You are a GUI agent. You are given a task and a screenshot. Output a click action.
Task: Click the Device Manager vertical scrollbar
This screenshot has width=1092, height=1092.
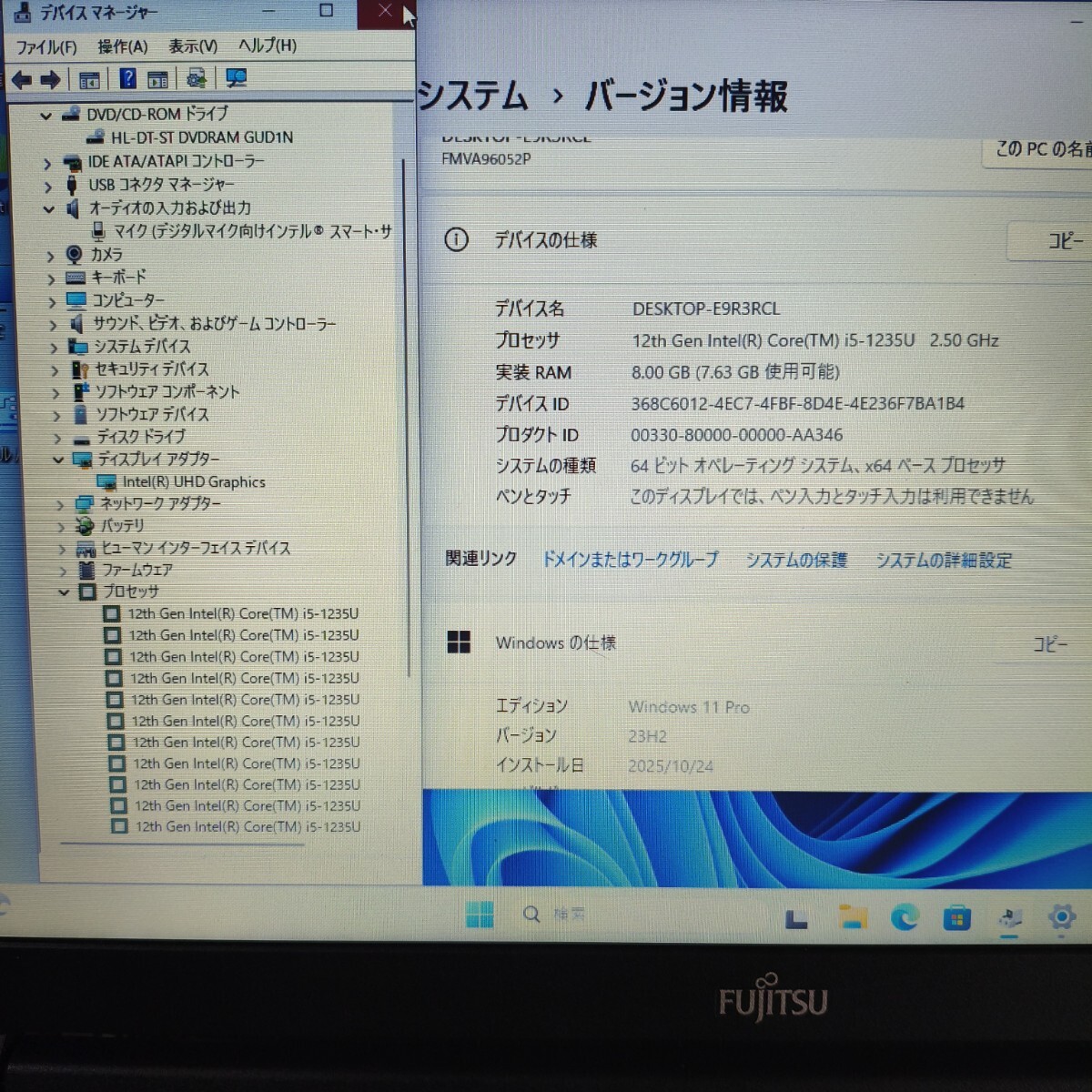click(406, 419)
